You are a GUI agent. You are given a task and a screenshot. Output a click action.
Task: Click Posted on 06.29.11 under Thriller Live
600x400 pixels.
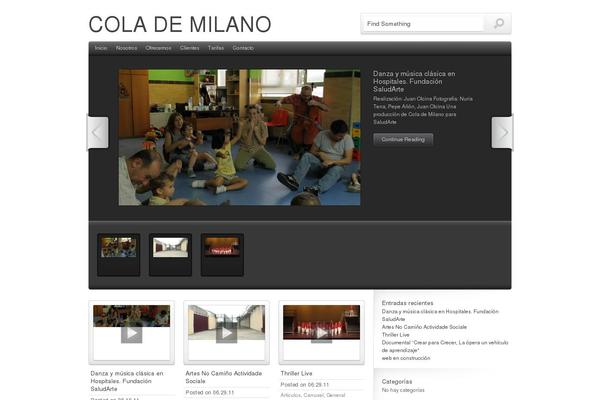(304, 385)
